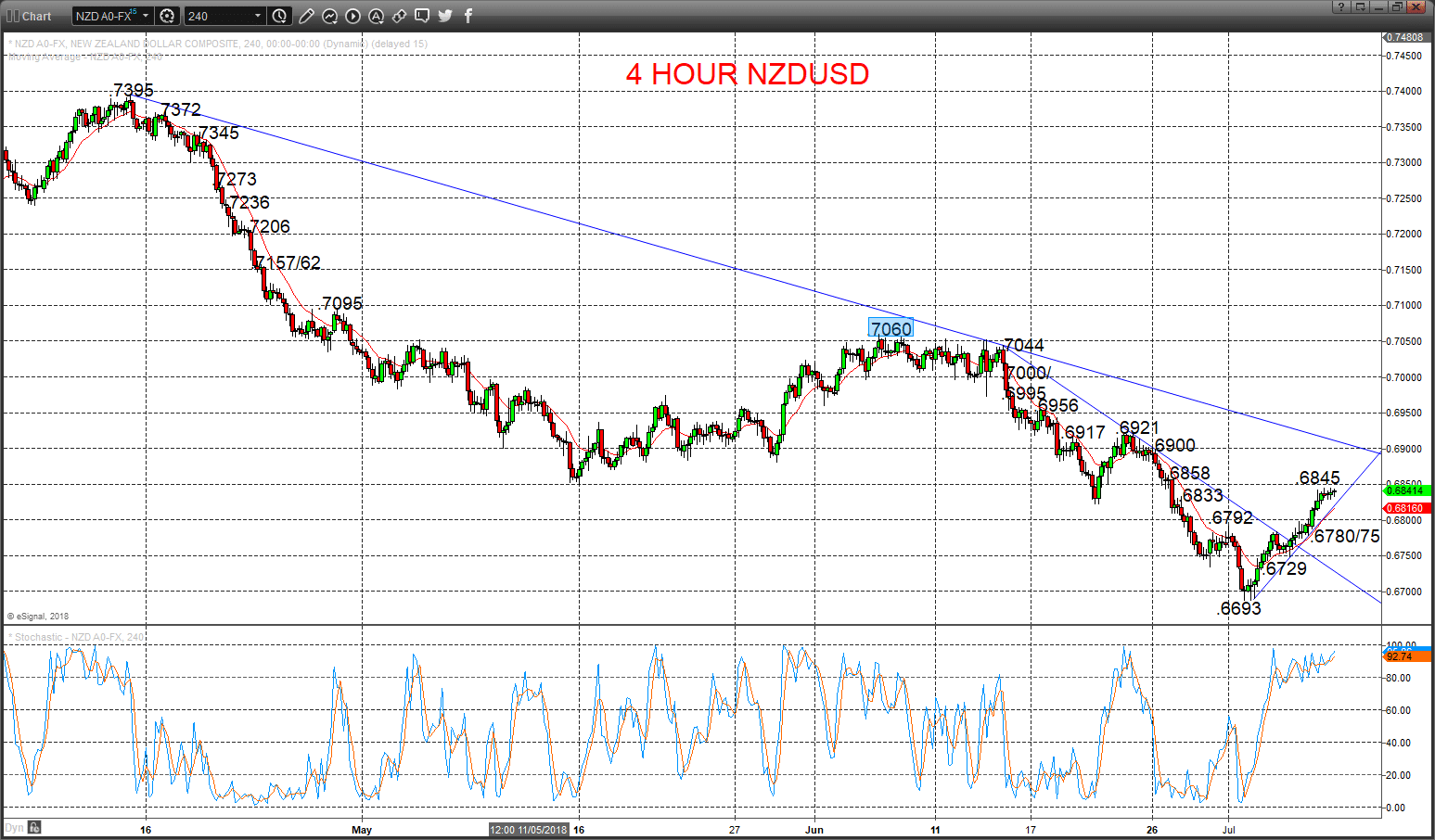The width and height of the screenshot is (1435, 840).
Task: Toggle the scale lock icon next to Dyn
Action: [x=34, y=828]
